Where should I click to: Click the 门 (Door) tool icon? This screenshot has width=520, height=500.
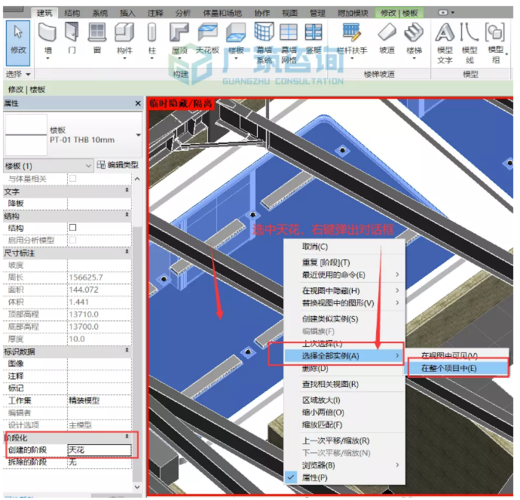[x=72, y=32]
